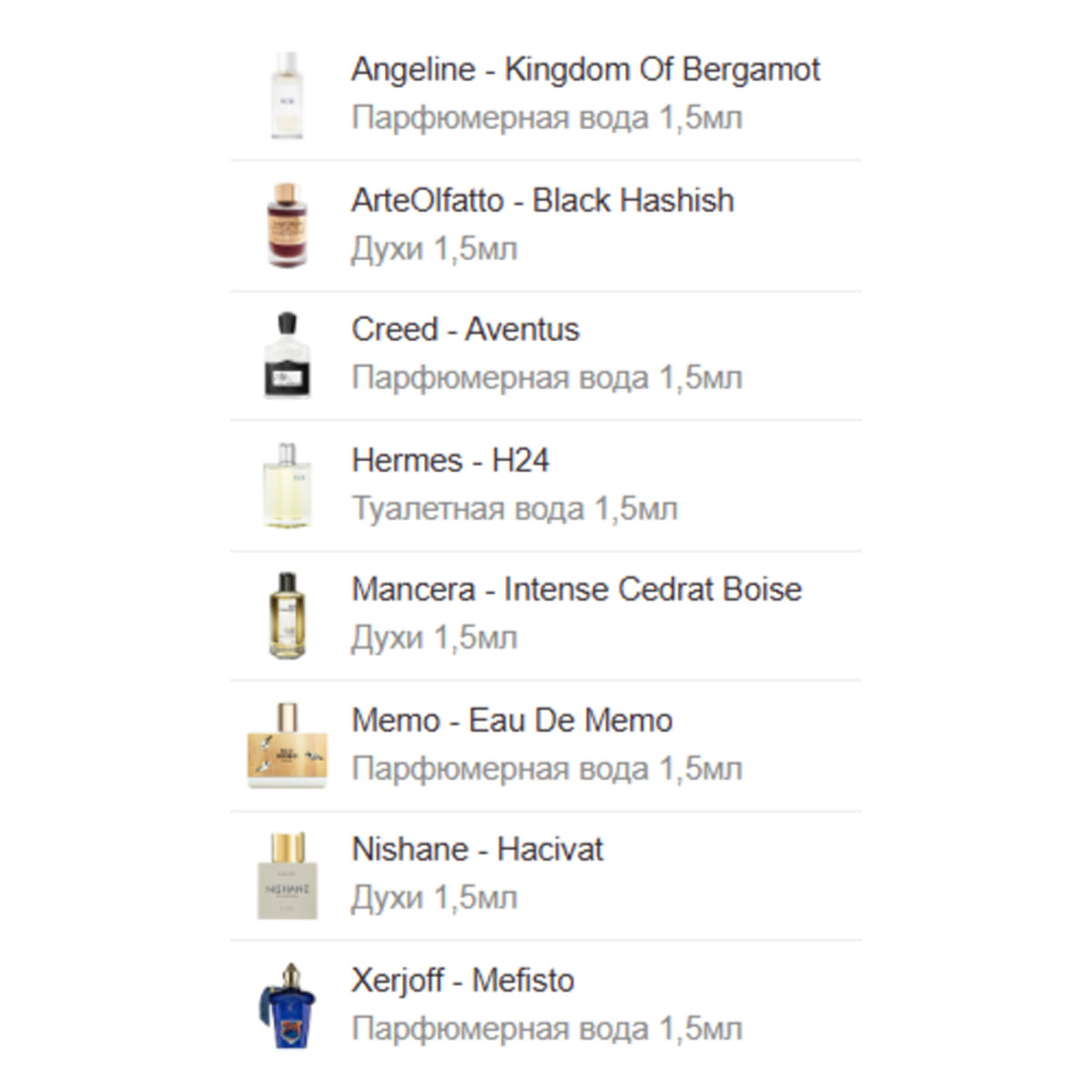Click Духи 1,5мл under Nishane Hacivat
1092x1092 pixels.
click(x=434, y=898)
